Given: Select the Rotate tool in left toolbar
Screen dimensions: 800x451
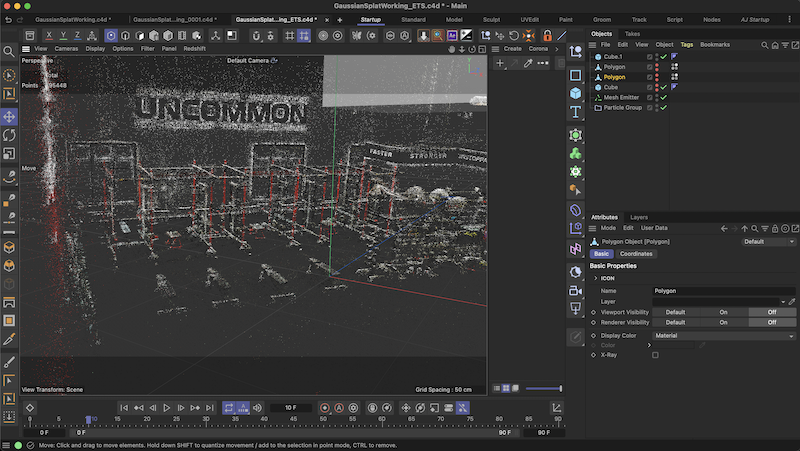Looking at the screenshot, I should tap(9, 135).
